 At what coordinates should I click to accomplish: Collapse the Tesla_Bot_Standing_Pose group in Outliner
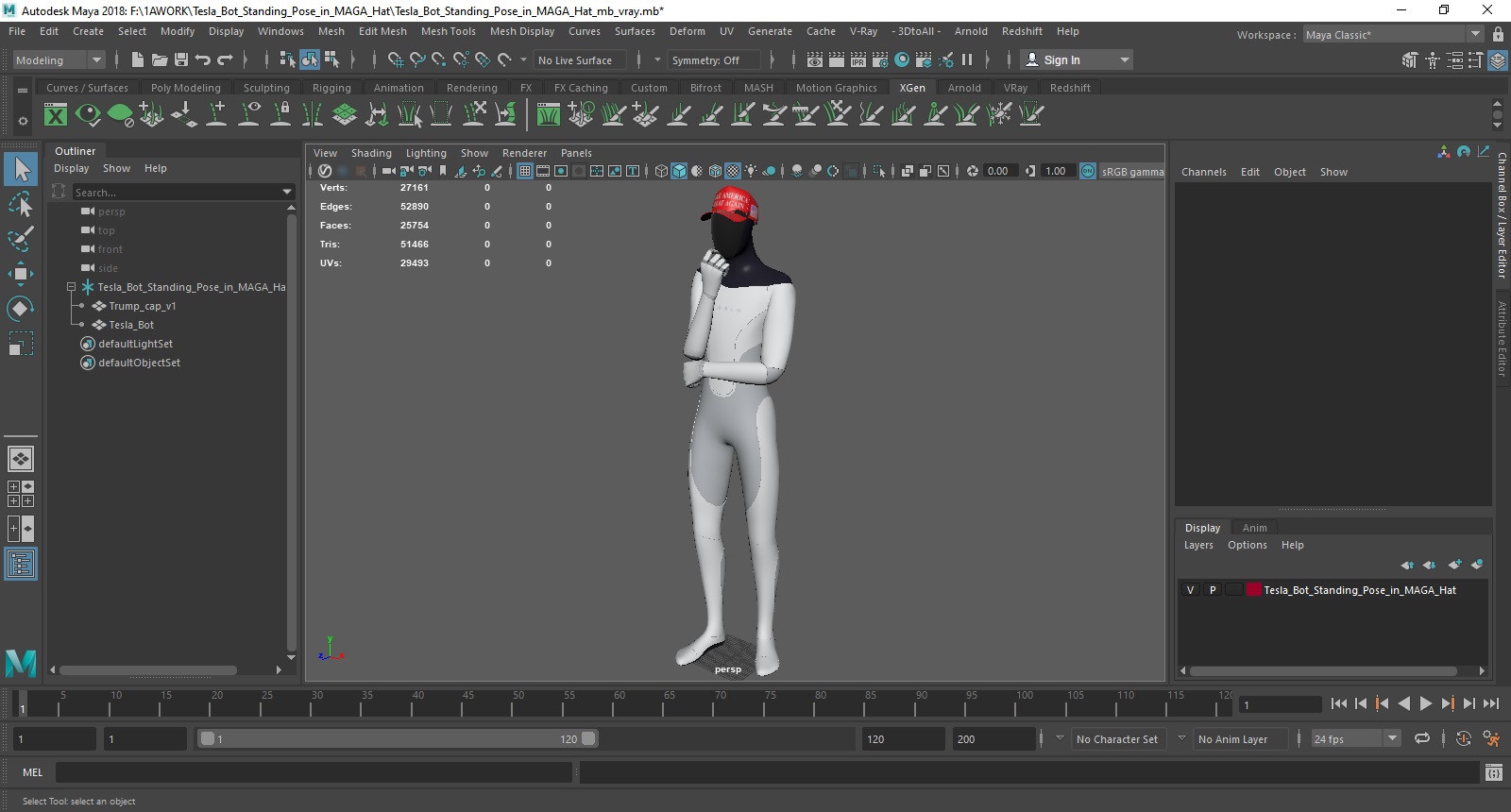tap(71, 286)
